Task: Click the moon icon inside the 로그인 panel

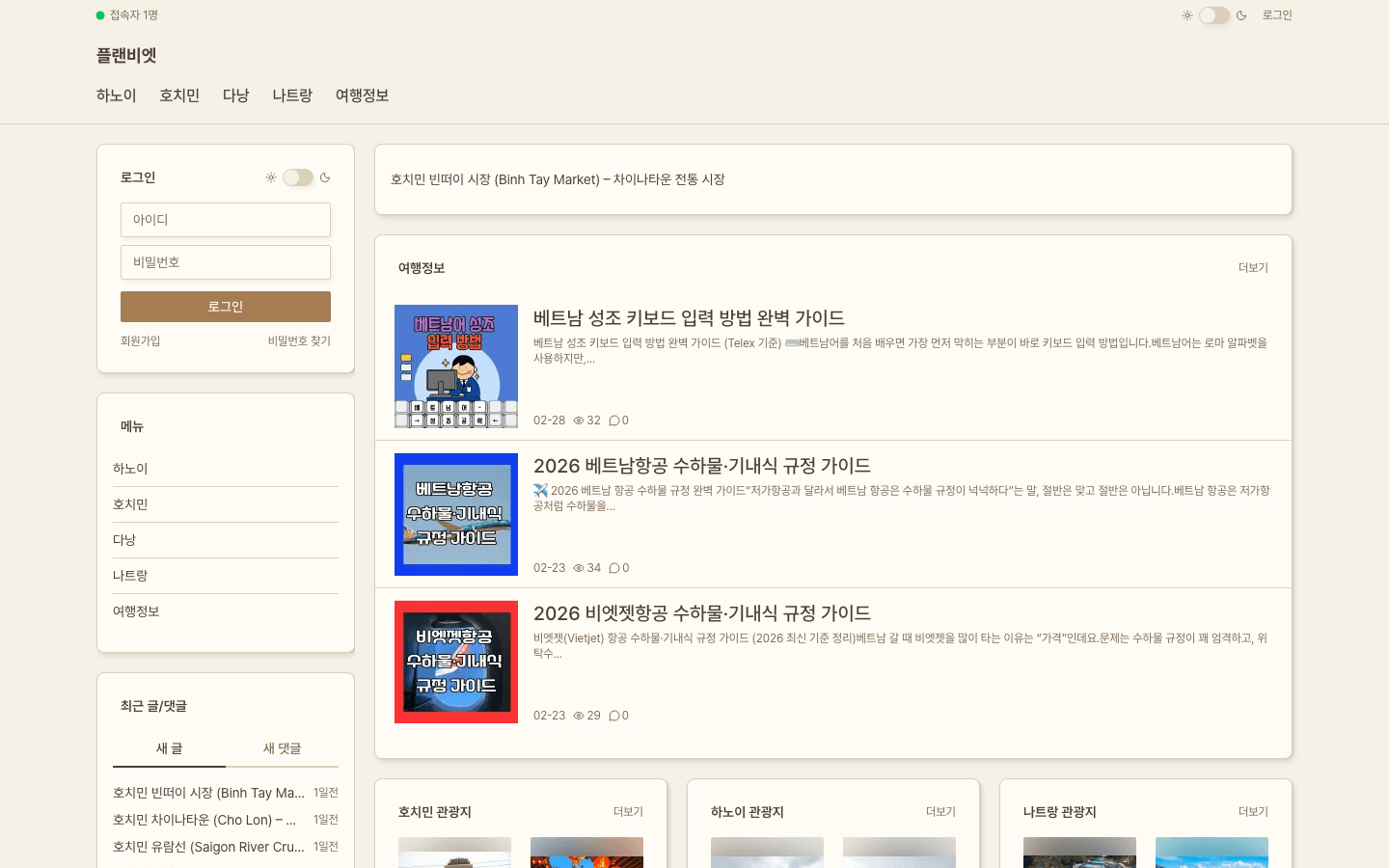Action: click(x=324, y=177)
